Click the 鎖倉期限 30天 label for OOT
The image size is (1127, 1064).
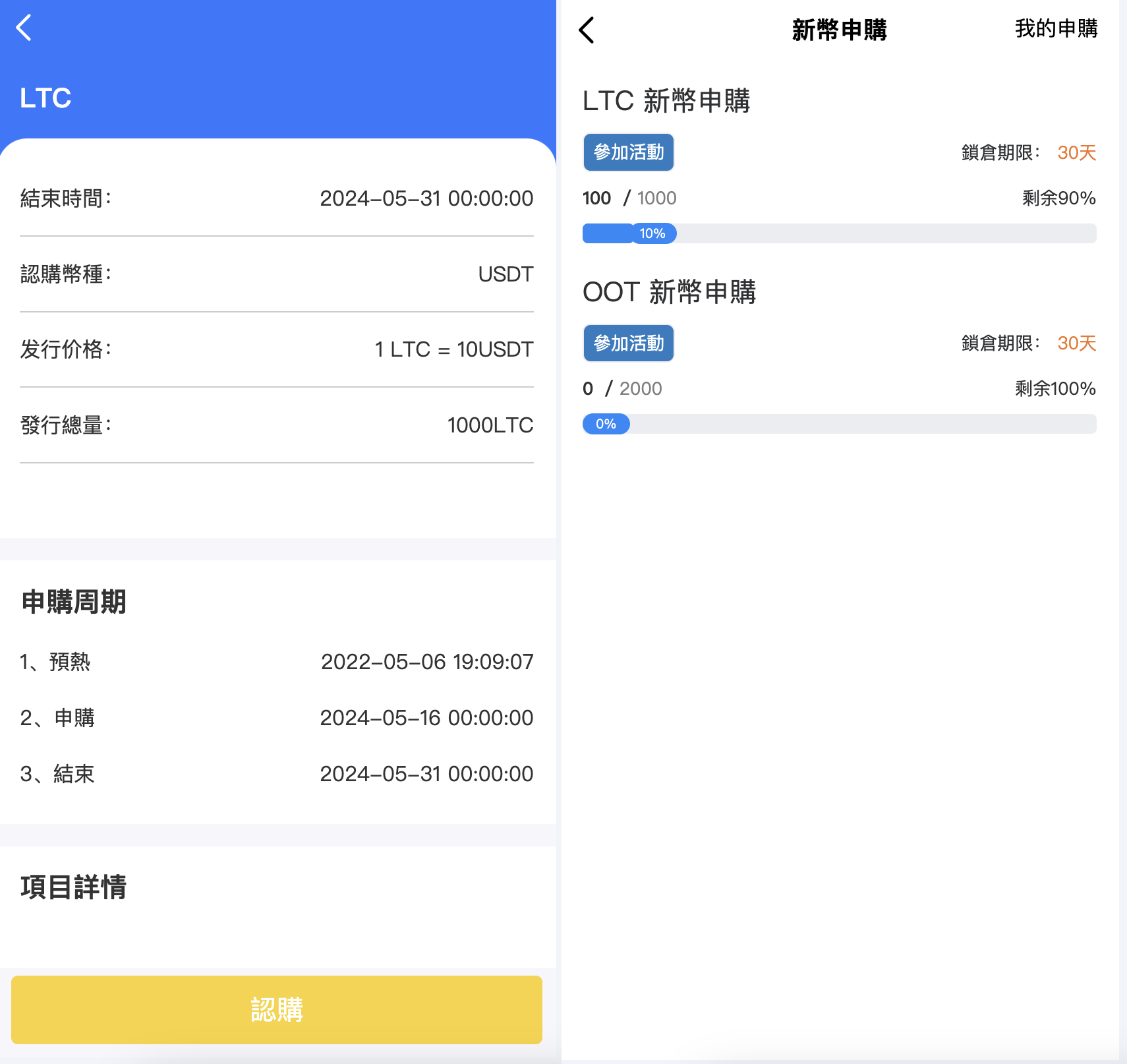click(1027, 343)
